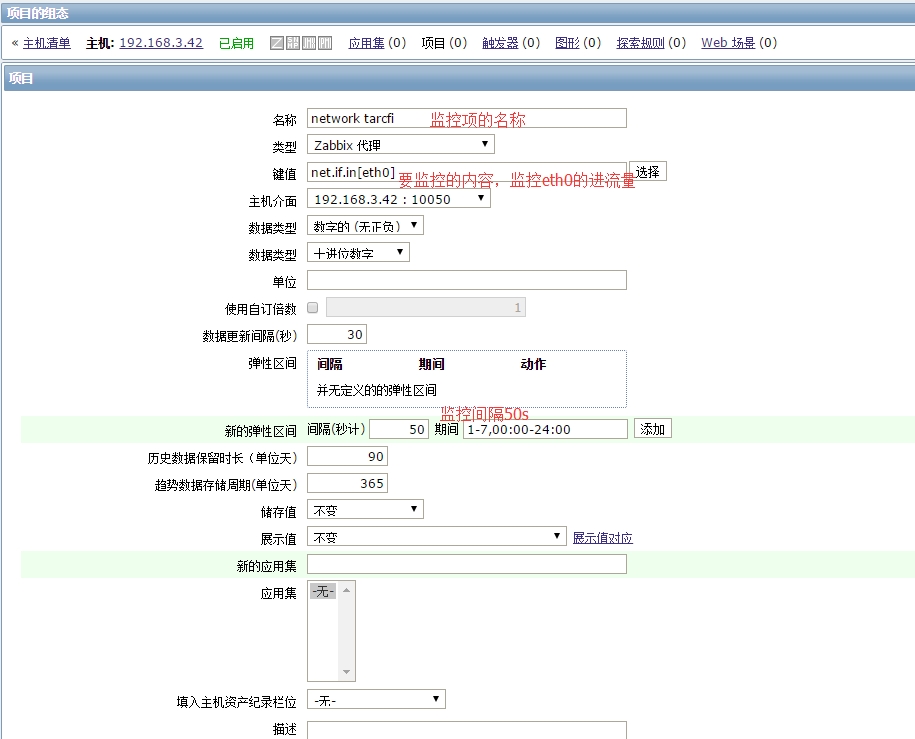Click the 添加 button for flexible interval
This screenshot has height=739, width=915.
tap(653, 429)
